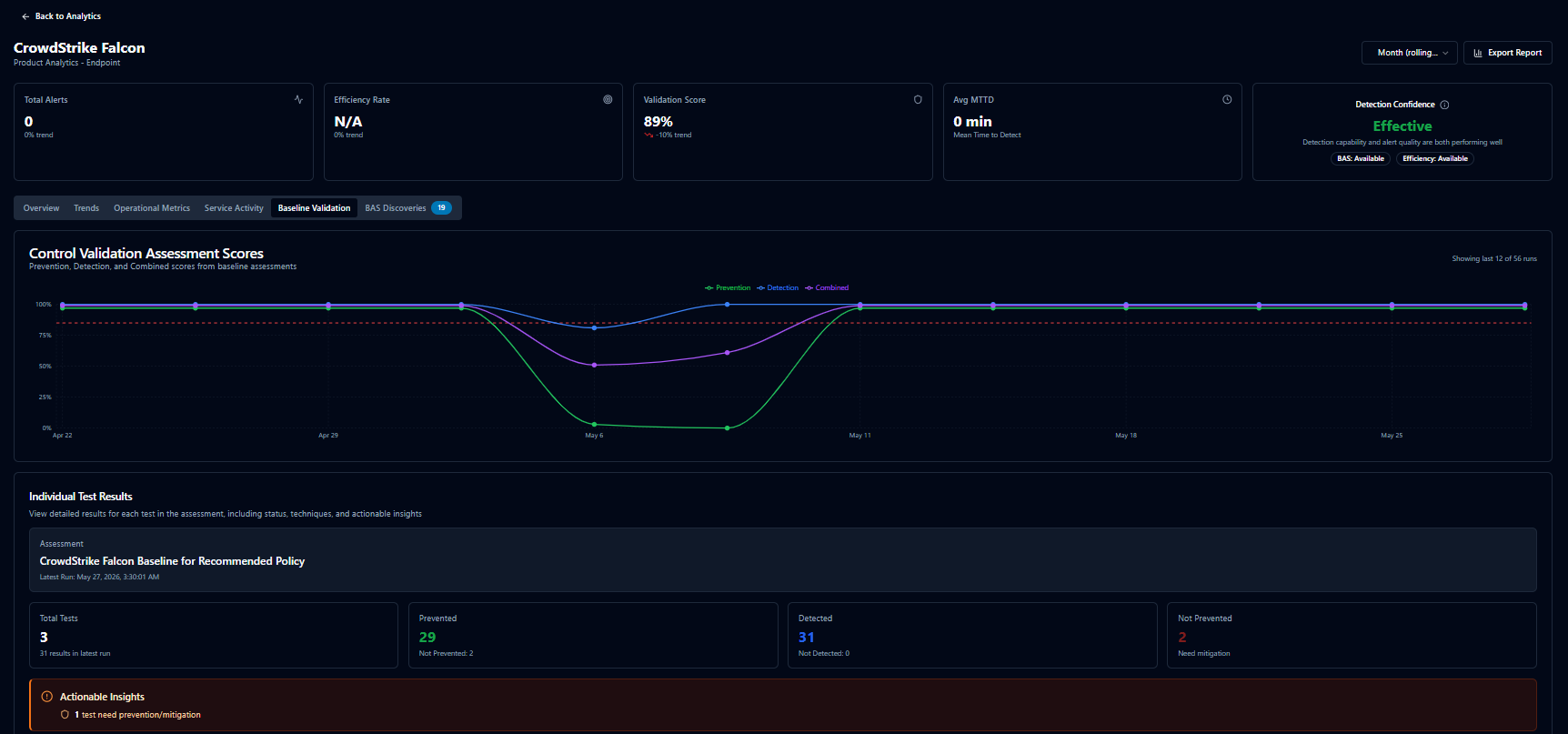
Task: Click the '-10% trend' text under Validation Score
Action: [x=674, y=135]
